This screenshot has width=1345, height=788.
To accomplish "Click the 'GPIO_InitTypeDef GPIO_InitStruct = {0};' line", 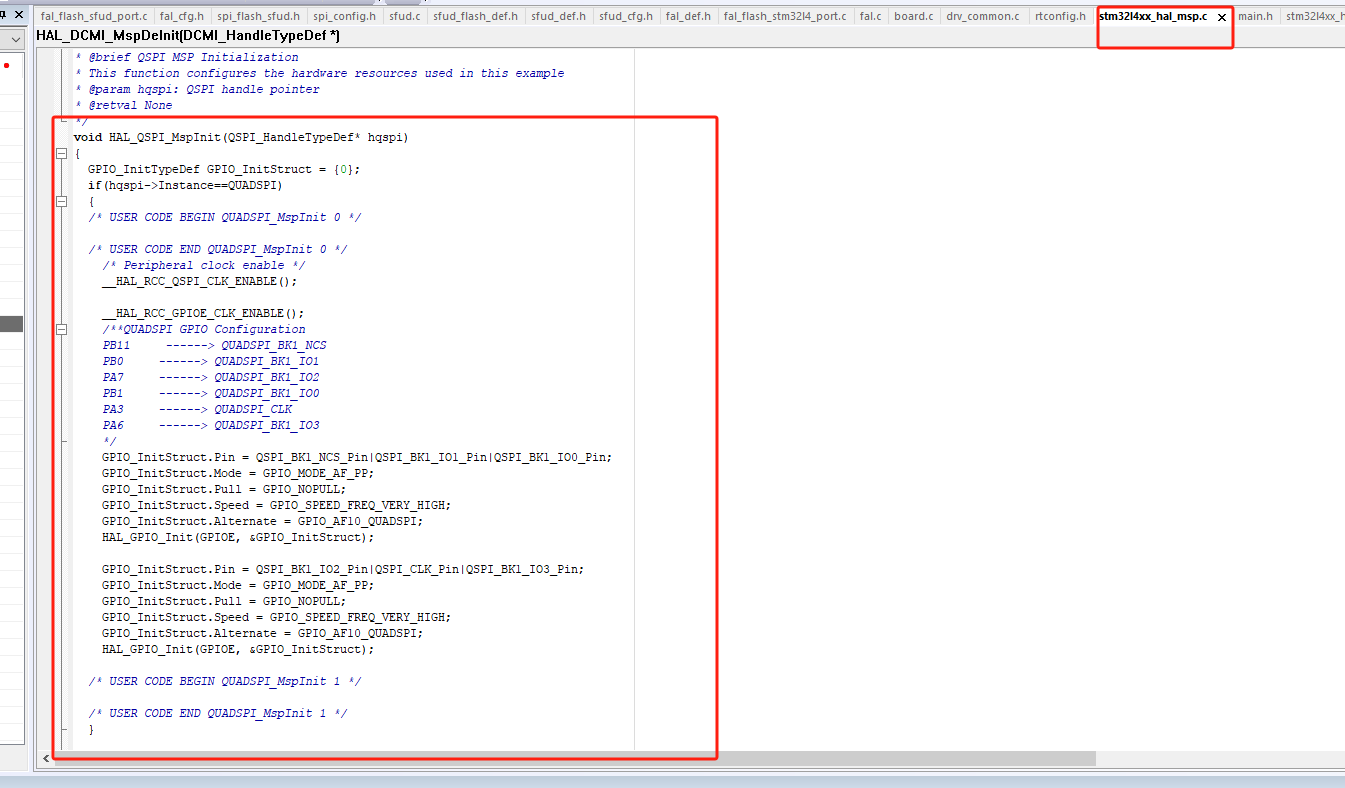I will click(224, 169).
